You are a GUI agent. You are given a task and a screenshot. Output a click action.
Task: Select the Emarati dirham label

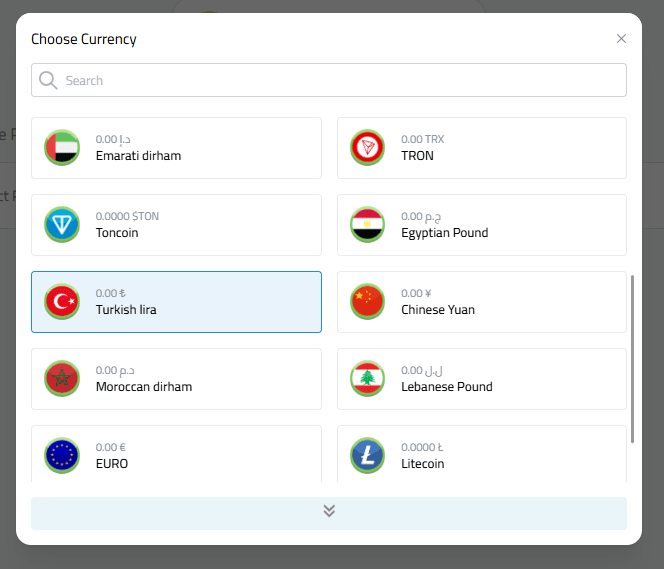point(138,156)
